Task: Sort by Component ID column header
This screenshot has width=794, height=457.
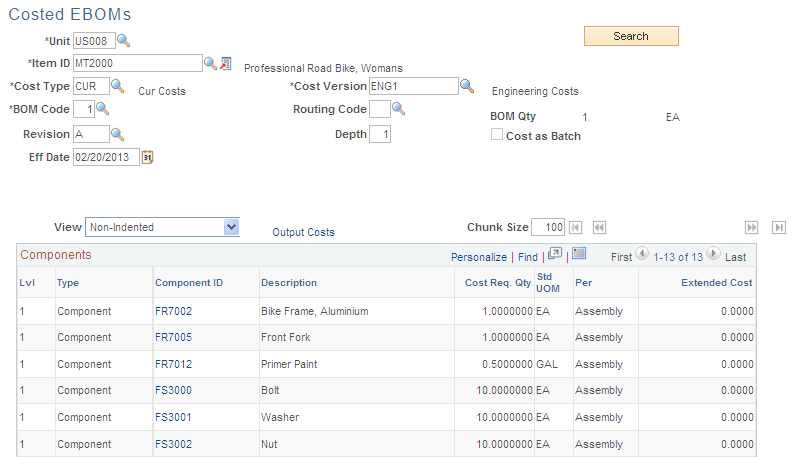Action: click(189, 283)
